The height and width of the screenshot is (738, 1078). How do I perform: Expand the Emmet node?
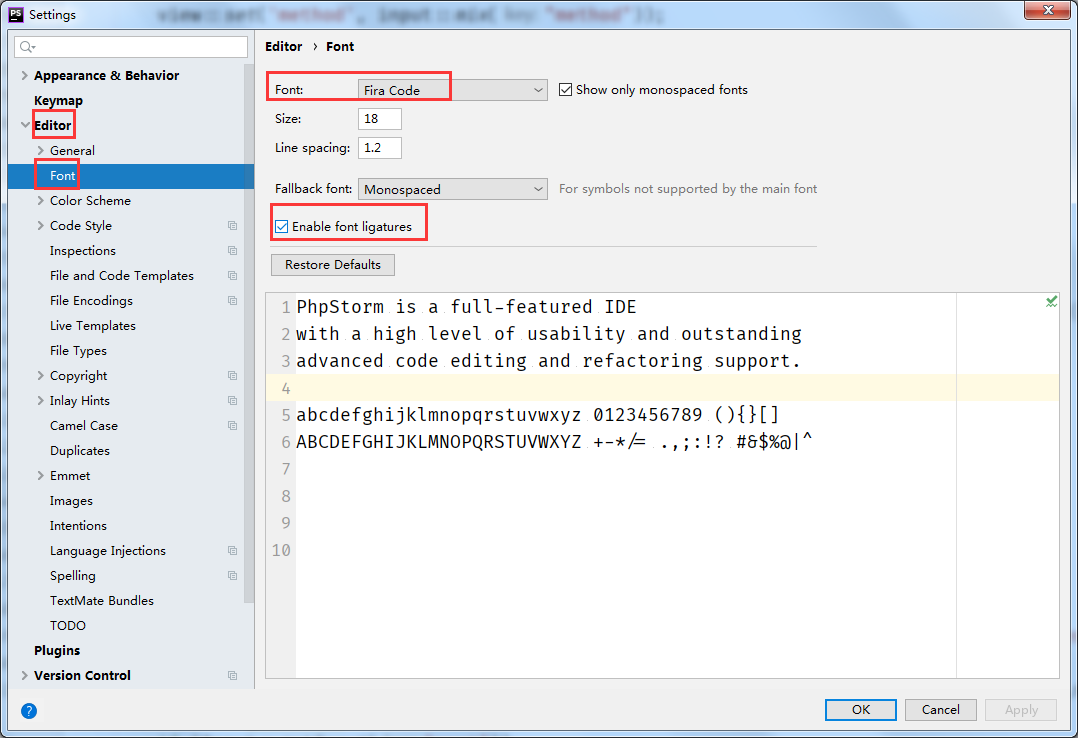(41, 476)
